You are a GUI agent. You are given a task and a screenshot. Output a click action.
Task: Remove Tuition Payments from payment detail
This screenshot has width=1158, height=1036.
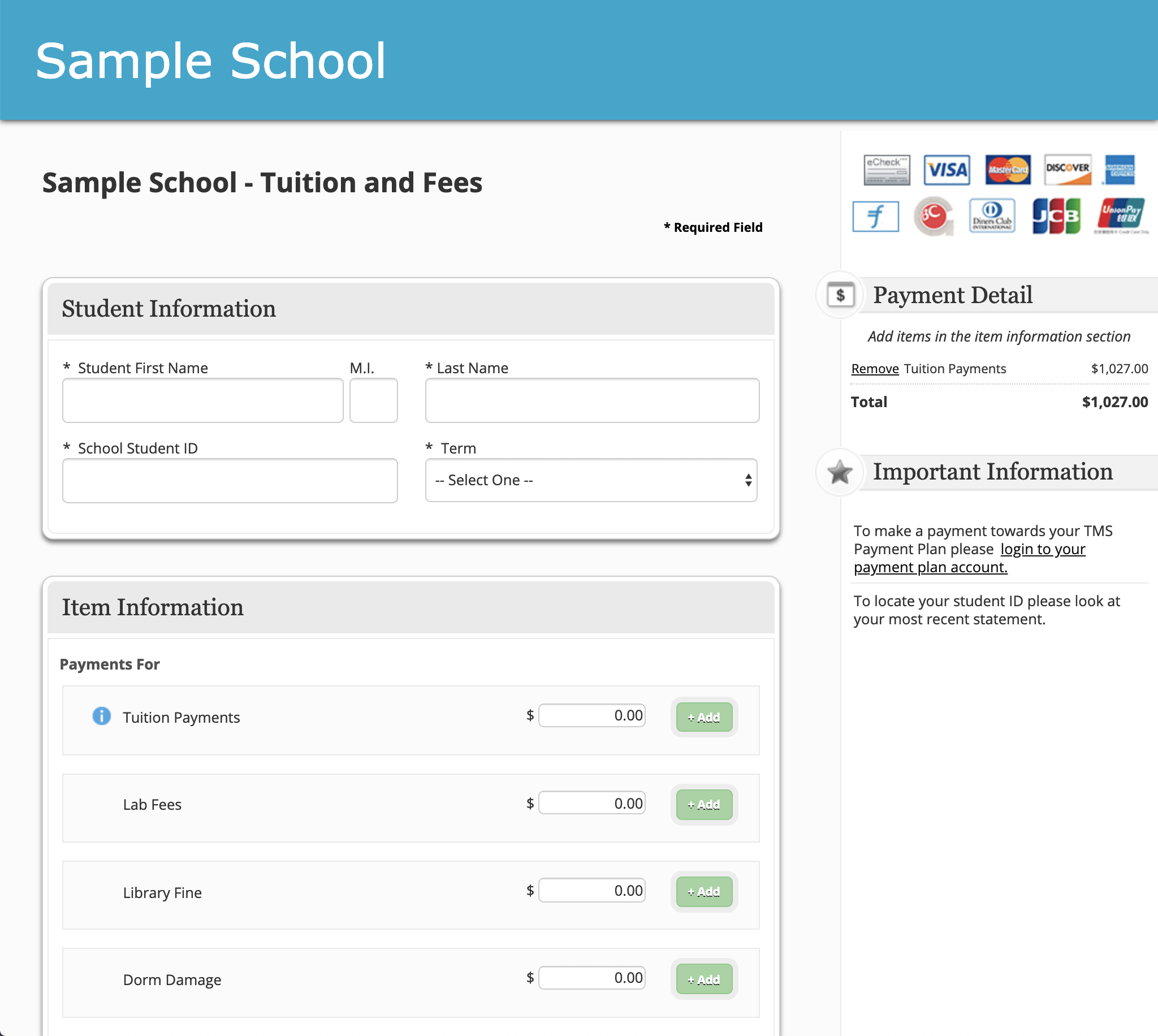click(875, 369)
